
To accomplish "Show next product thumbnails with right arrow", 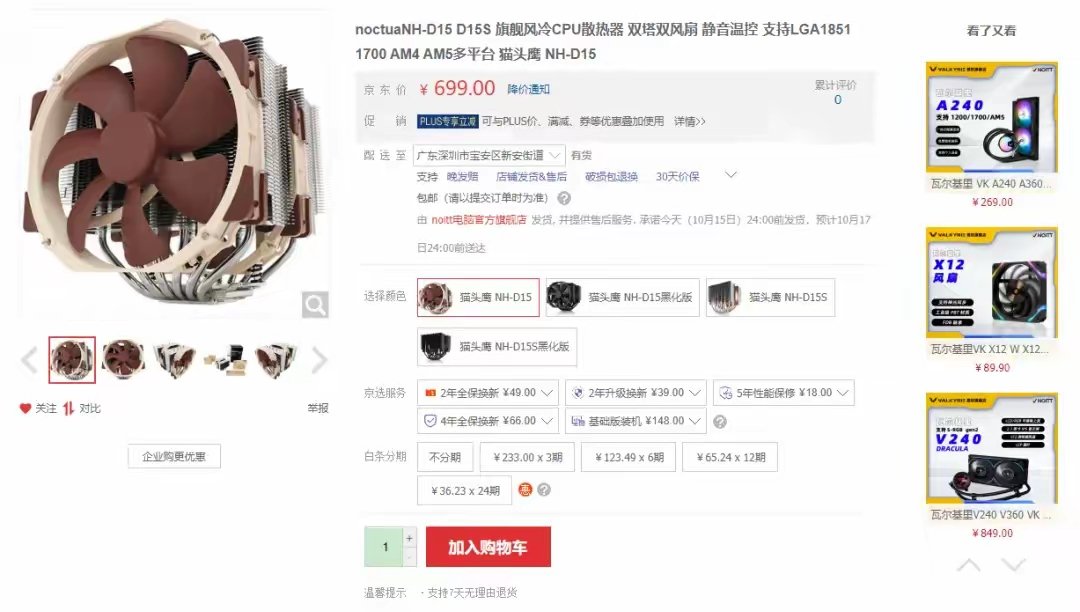I will (319, 360).
